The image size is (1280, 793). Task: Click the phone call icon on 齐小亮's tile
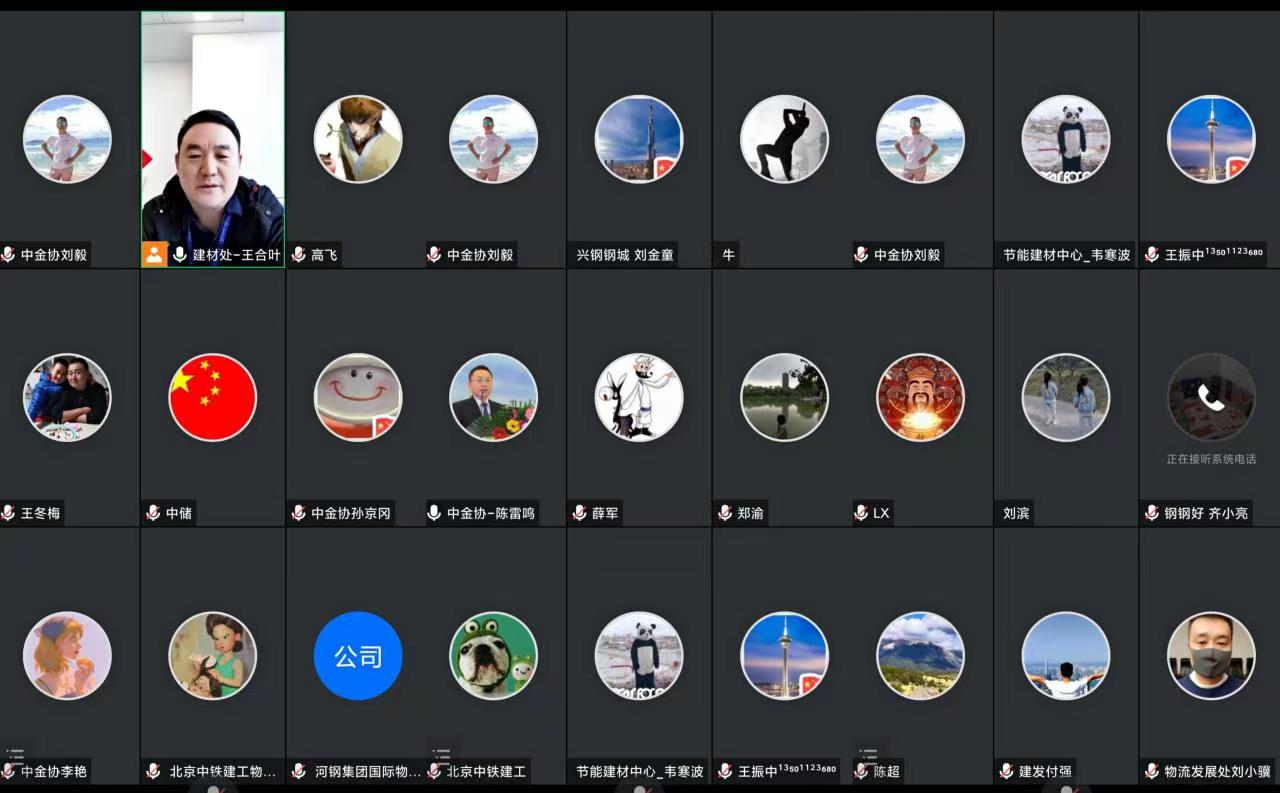coord(1211,398)
